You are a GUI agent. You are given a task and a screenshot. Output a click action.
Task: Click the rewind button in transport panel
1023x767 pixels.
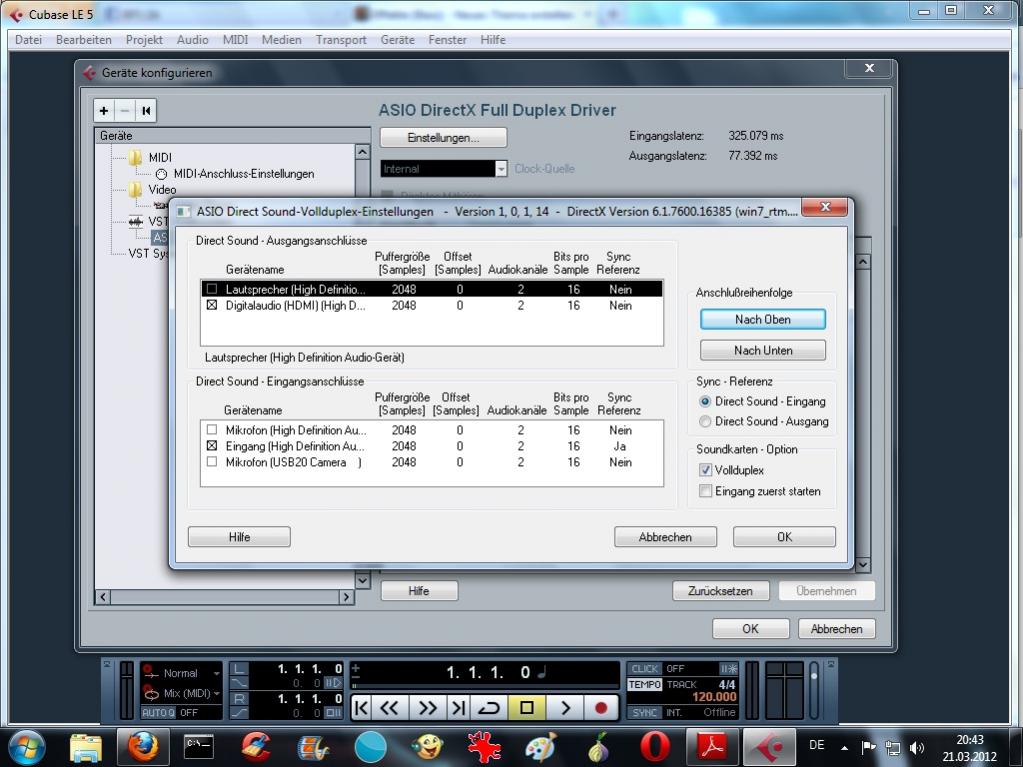(389, 708)
